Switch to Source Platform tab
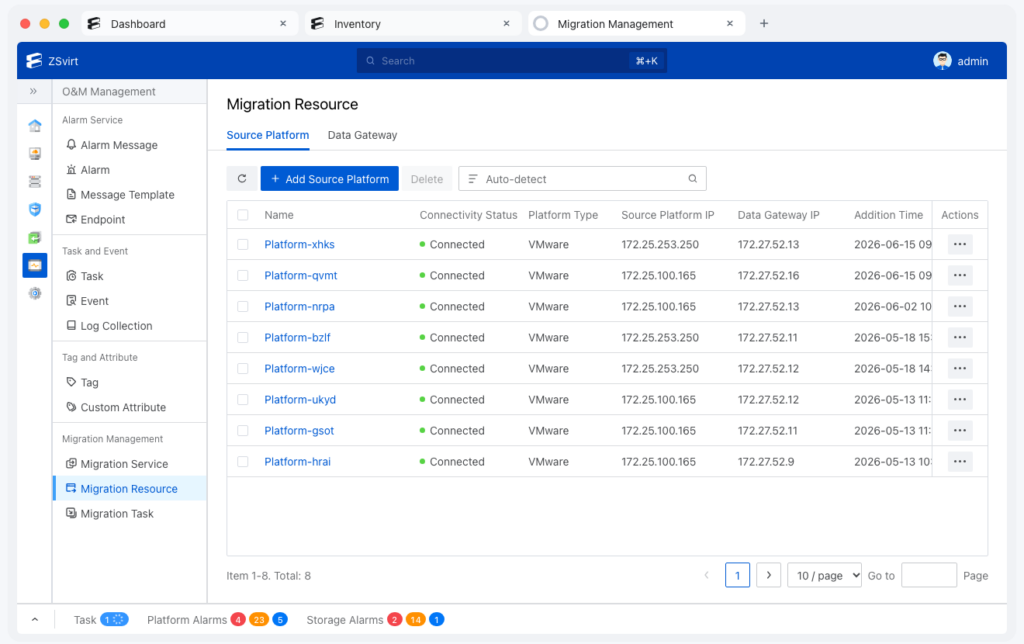Screen dimensions: 1024x644 point(268,135)
